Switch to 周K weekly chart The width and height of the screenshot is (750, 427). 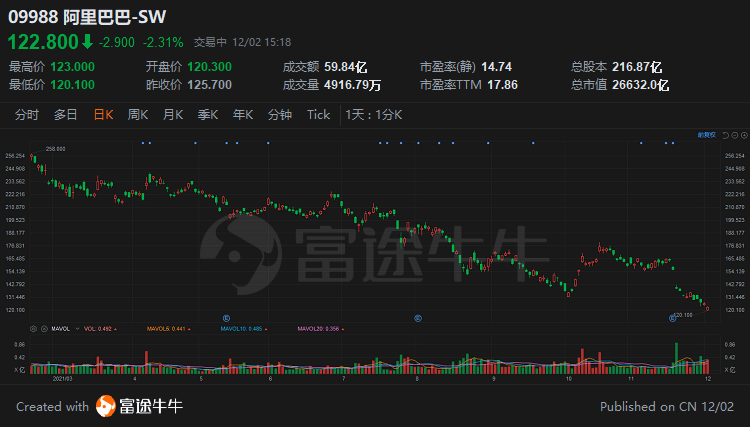coord(138,115)
